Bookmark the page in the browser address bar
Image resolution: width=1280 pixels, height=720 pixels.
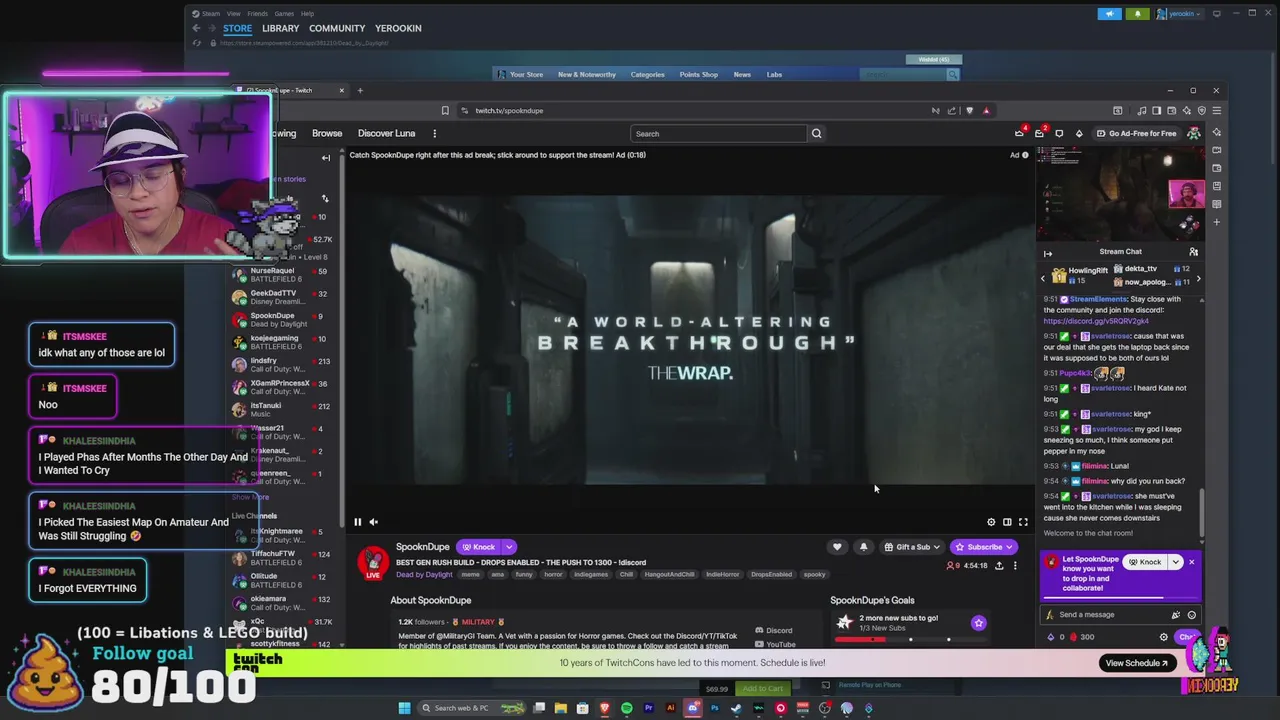(x=445, y=110)
